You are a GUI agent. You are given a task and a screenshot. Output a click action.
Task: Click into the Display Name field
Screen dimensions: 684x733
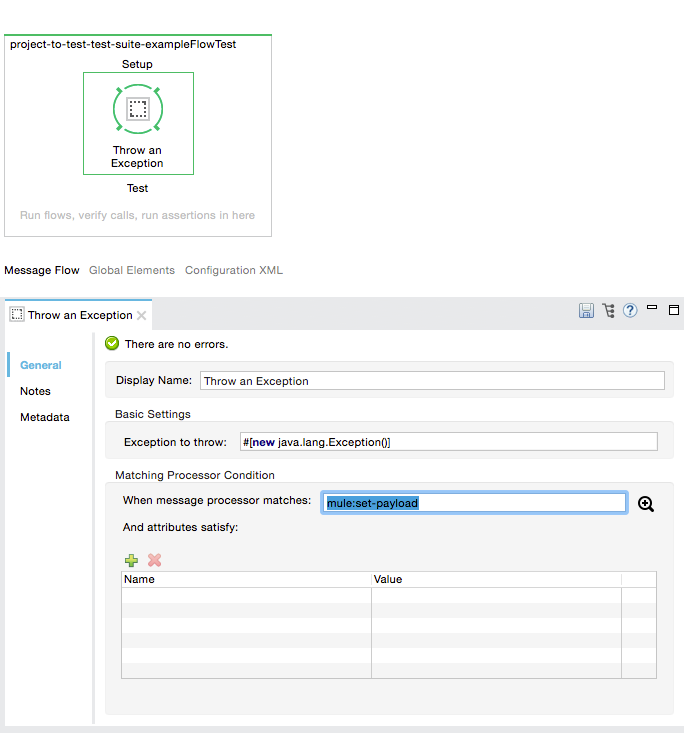click(x=432, y=381)
